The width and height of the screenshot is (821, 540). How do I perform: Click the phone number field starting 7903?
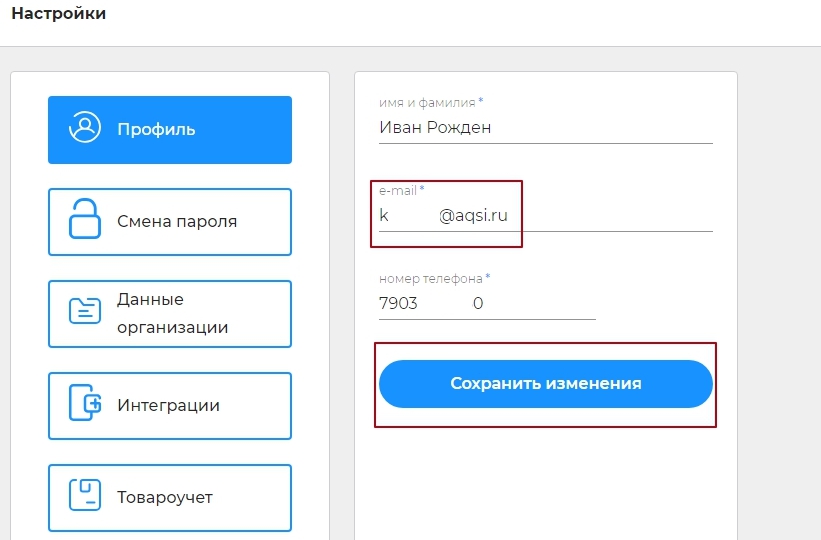(487, 304)
